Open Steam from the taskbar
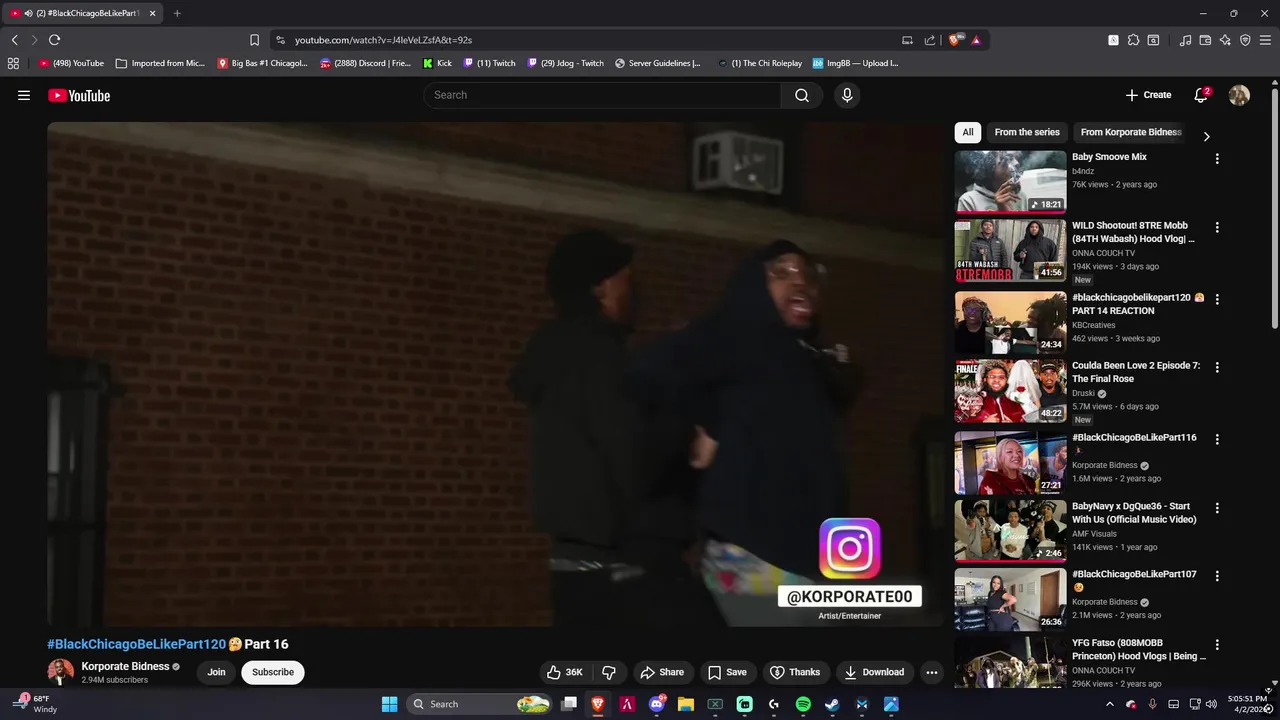The image size is (1280, 720). click(x=832, y=704)
